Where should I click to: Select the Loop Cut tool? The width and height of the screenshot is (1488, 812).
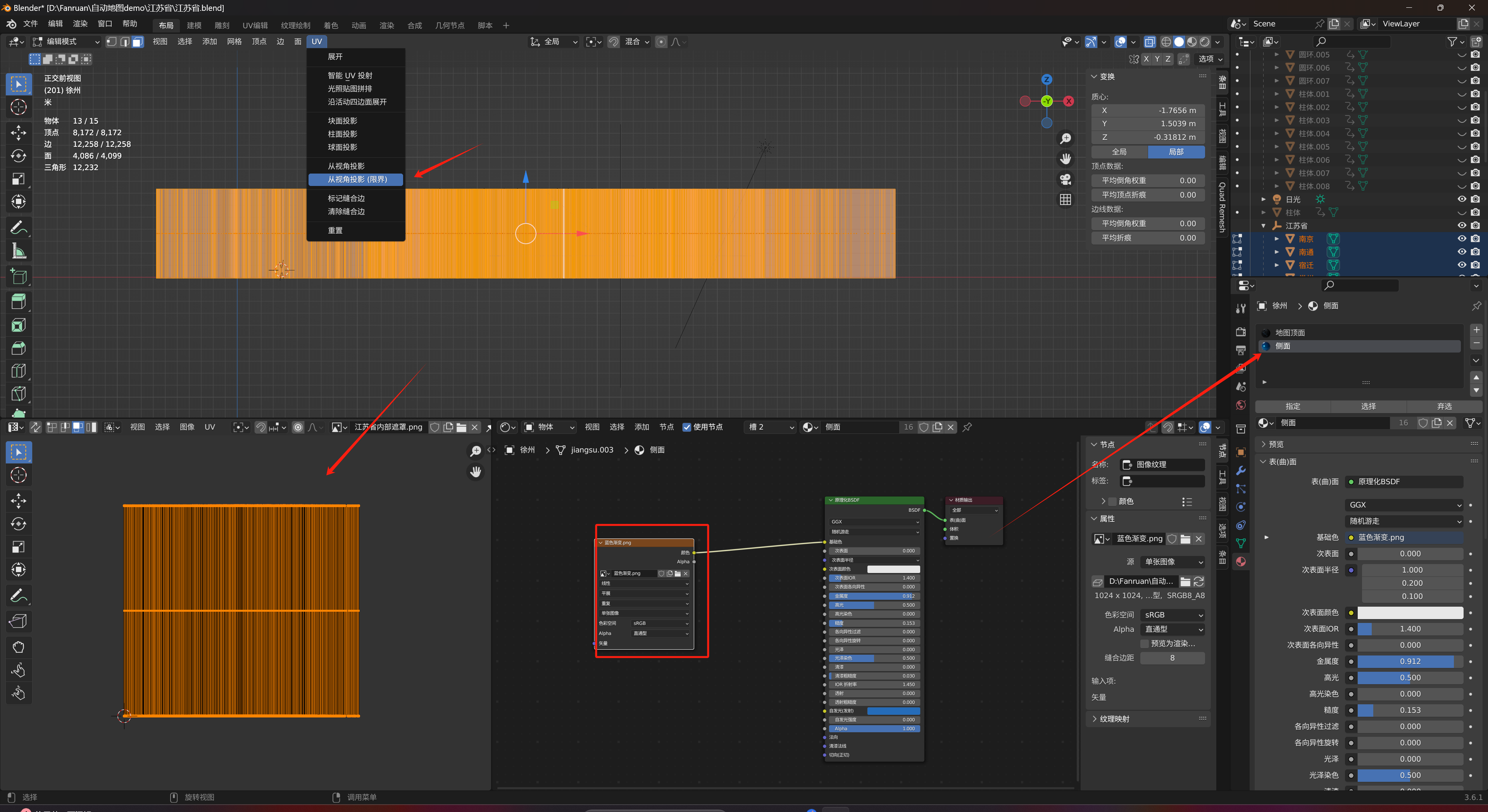point(19,371)
